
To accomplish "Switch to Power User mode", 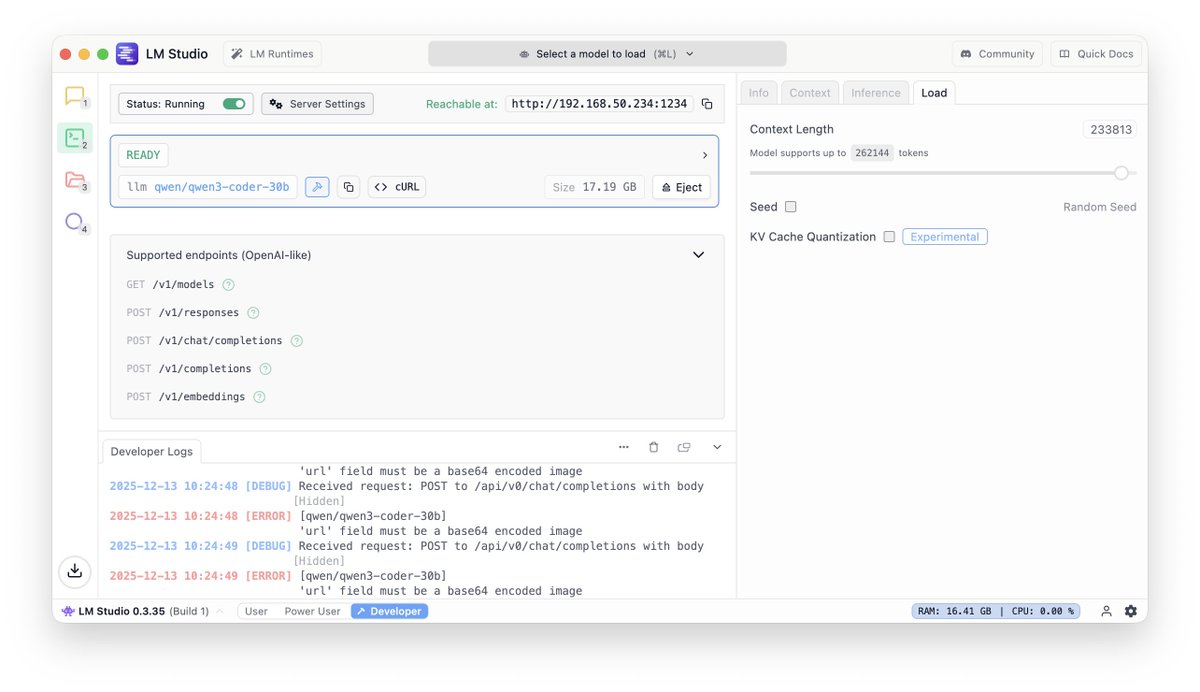I will pyautogui.click(x=312, y=611).
